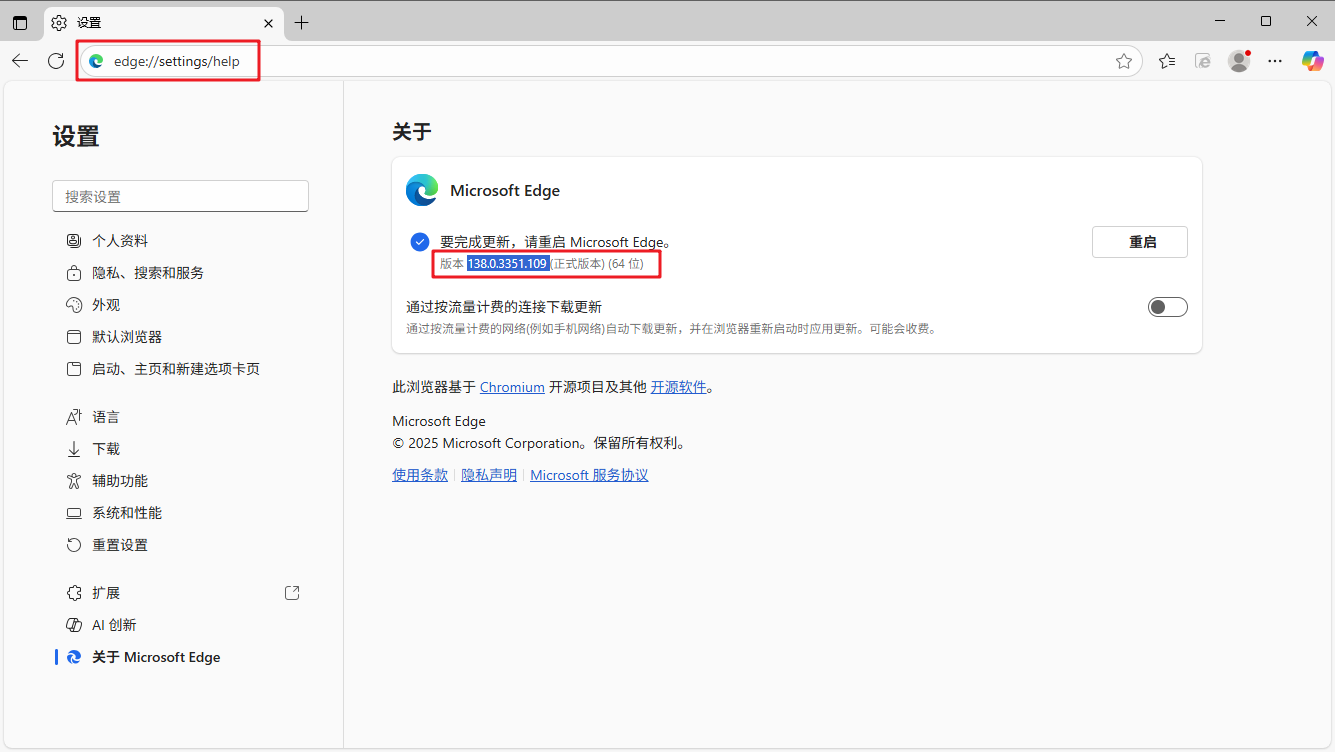This screenshot has height=752, width=1335.
Task: Open the Copilot icon in toolbar
Action: pos(1312,61)
